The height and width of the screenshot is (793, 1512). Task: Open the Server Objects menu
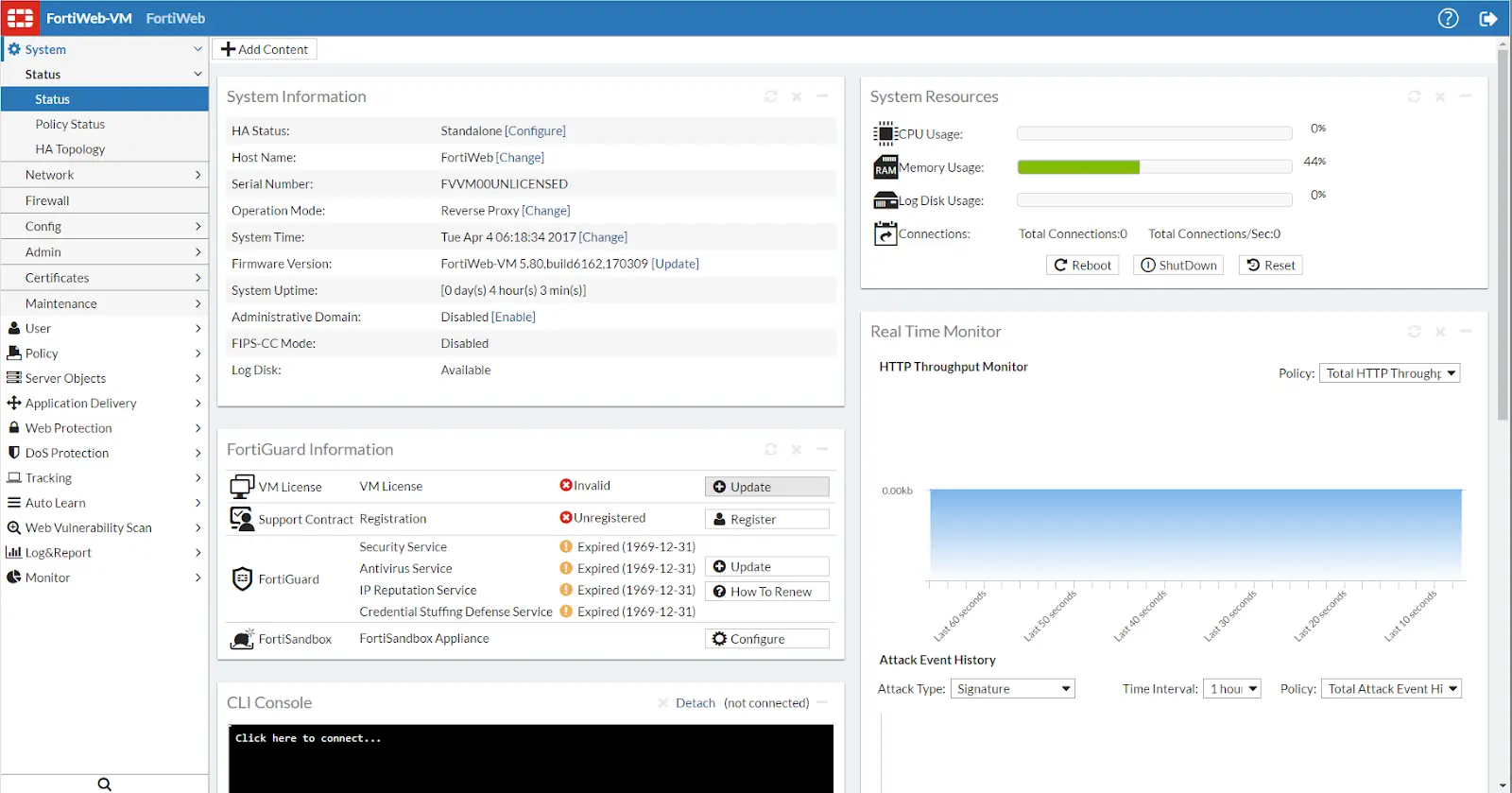click(104, 378)
